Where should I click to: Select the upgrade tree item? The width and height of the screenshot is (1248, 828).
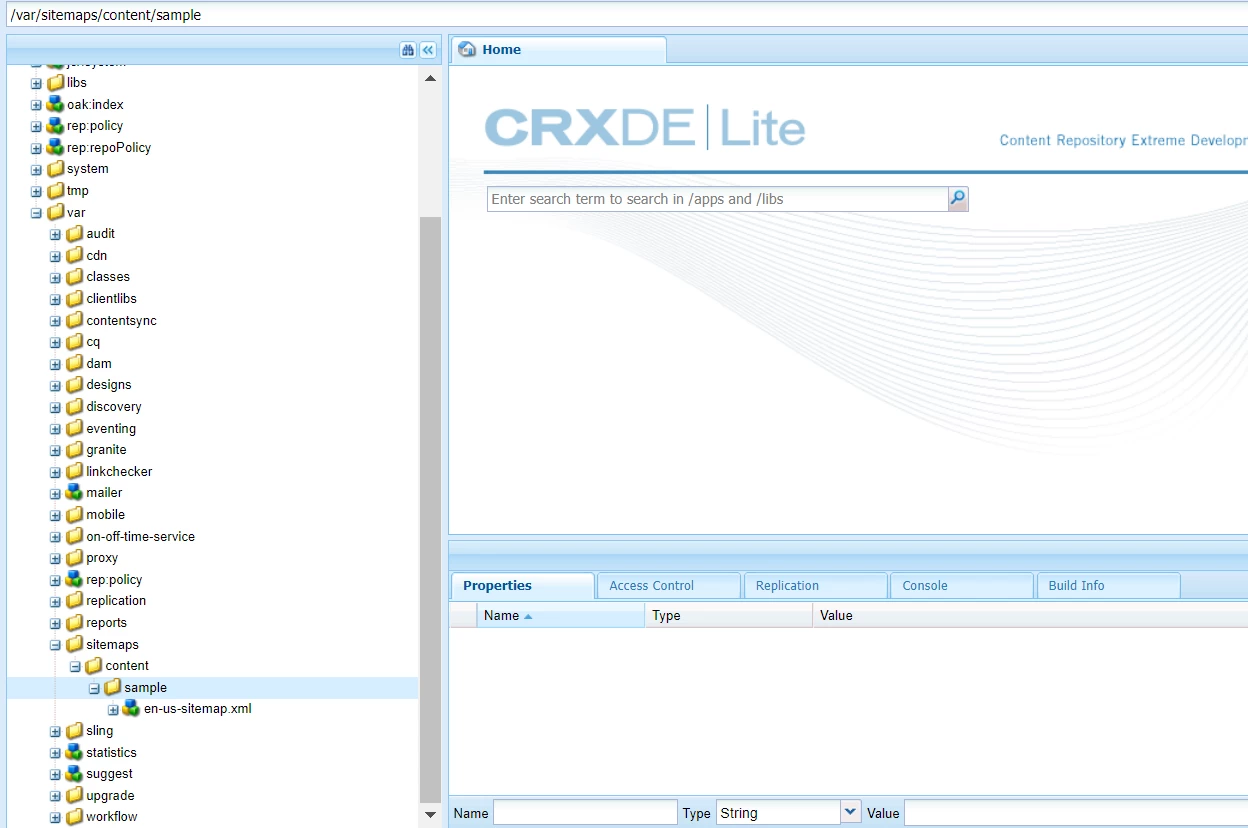point(110,795)
